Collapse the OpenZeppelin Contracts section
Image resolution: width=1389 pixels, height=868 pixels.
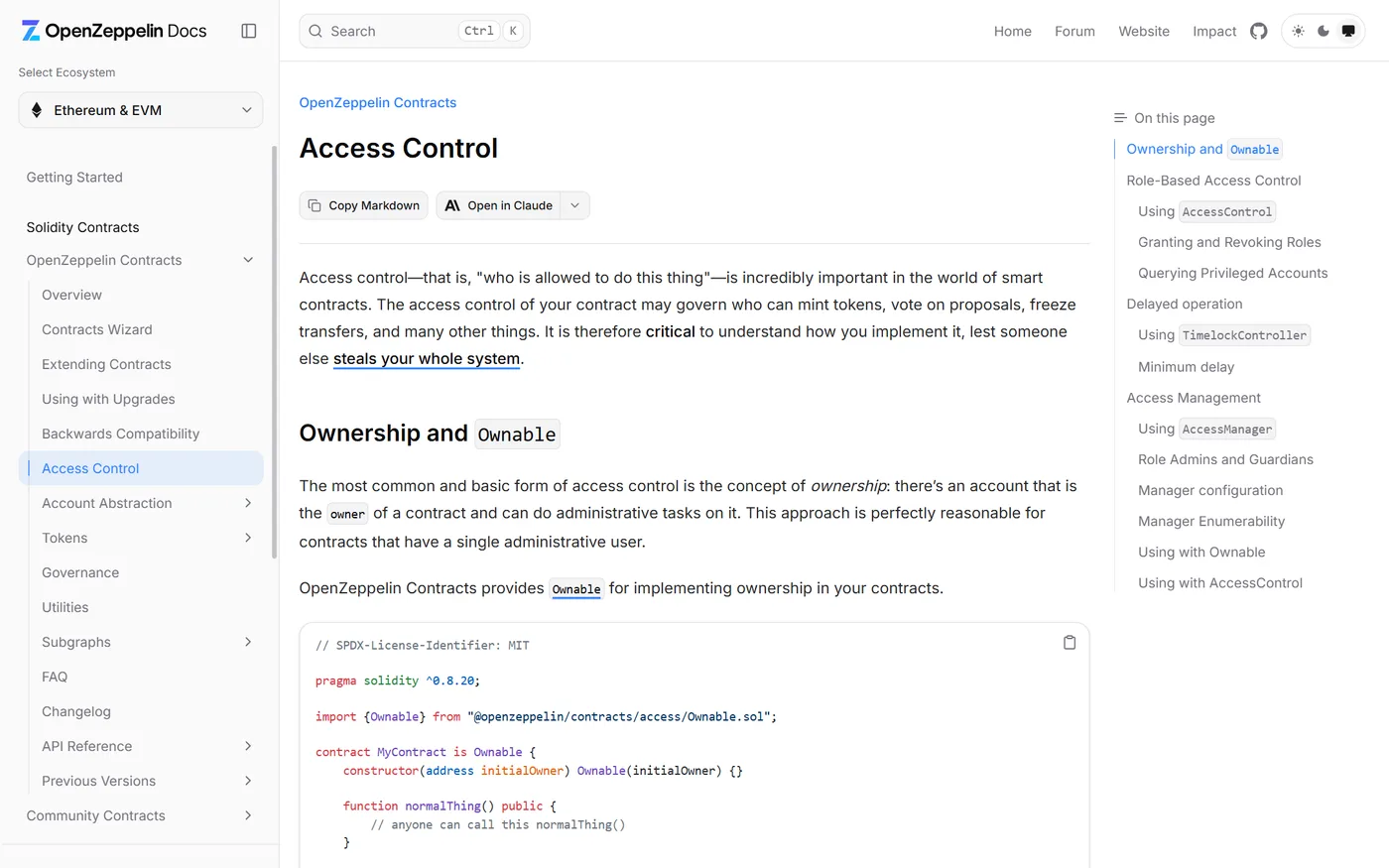pyautogui.click(x=248, y=260)
